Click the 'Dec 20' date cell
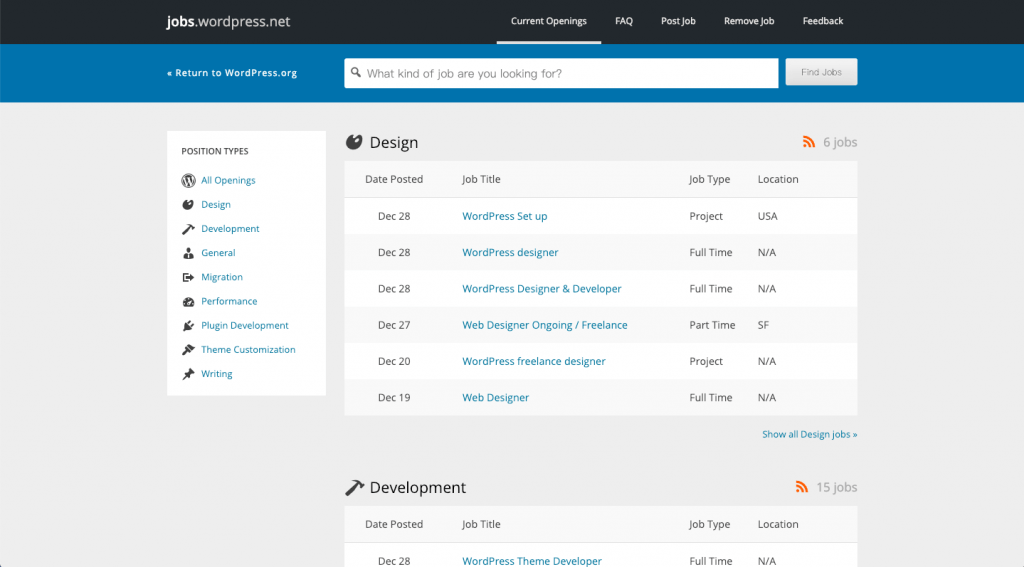 click(394, 361)
